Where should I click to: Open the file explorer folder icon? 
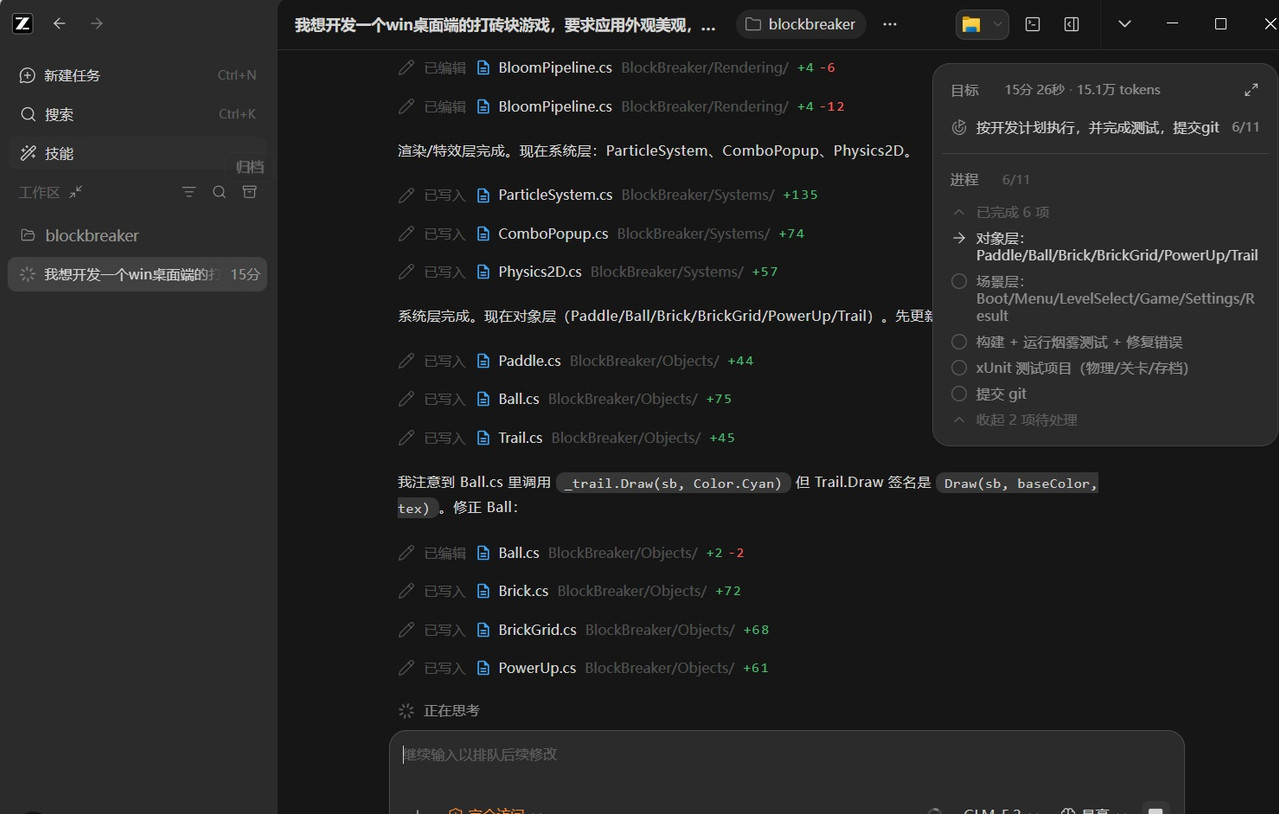tap(971, 24)
